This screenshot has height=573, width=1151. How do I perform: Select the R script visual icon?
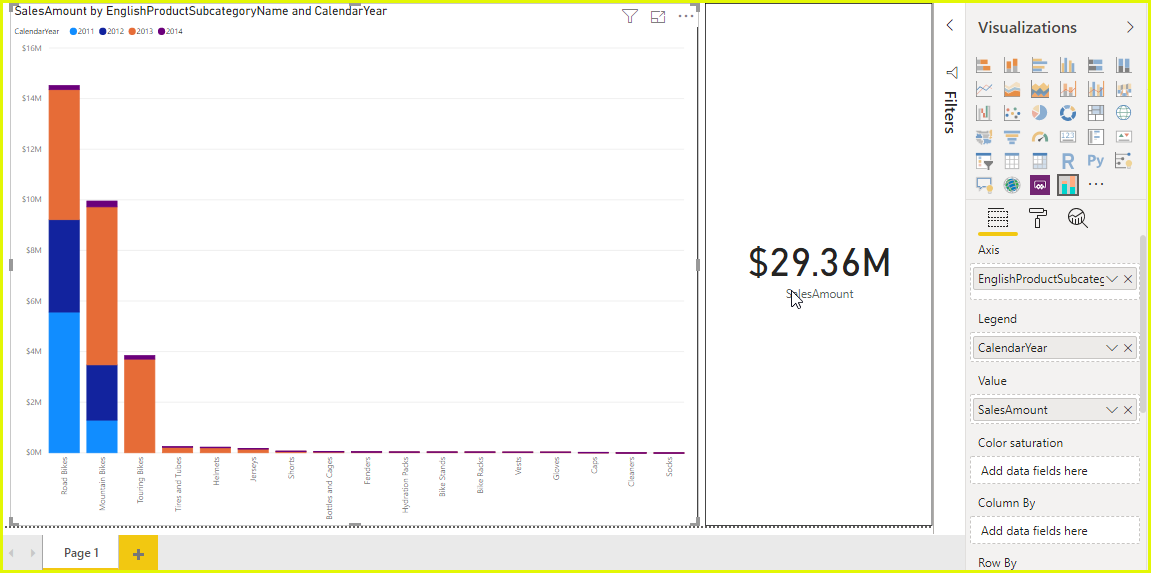(1068, 160)
